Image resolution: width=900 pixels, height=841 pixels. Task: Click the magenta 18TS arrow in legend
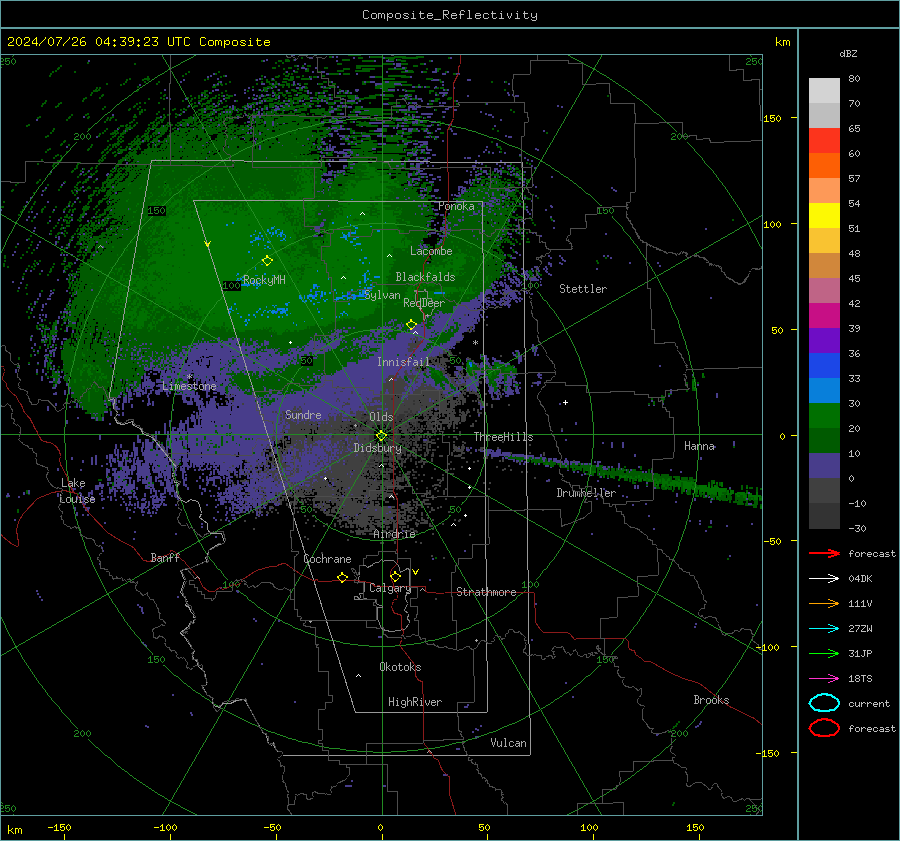[x=824, y=679]
